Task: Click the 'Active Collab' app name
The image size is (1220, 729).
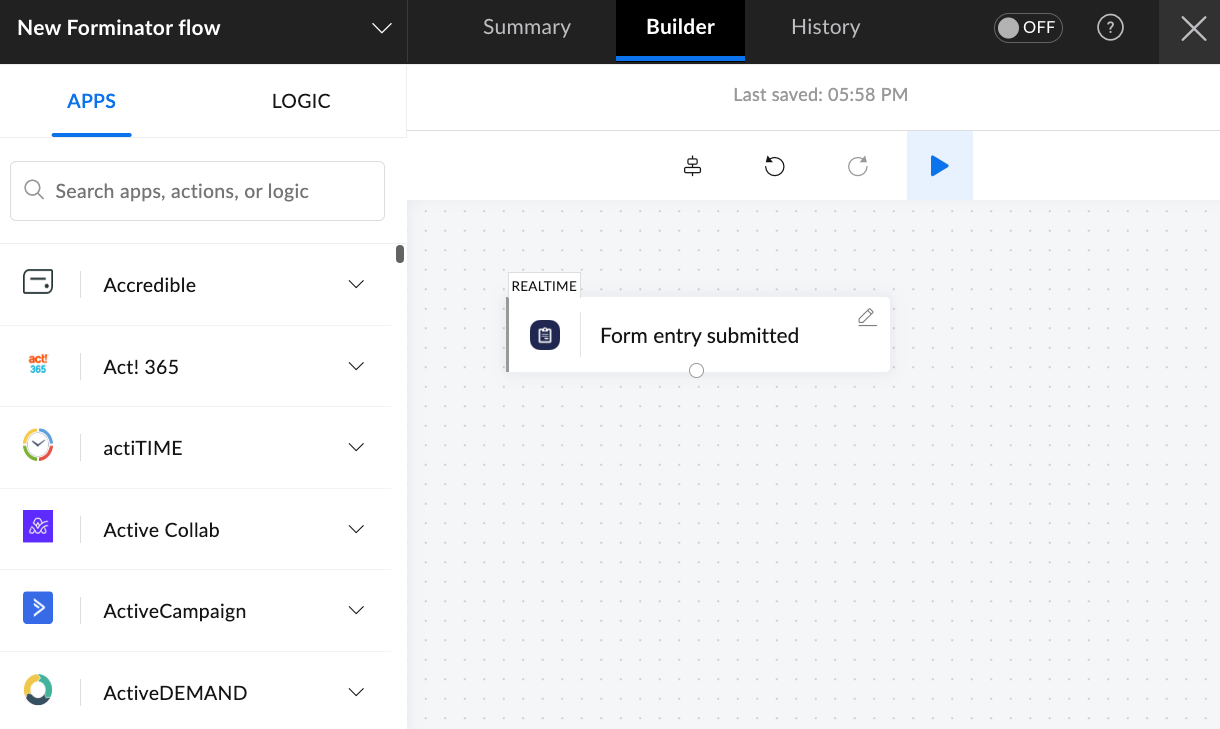Action: [x=161, y=530]
